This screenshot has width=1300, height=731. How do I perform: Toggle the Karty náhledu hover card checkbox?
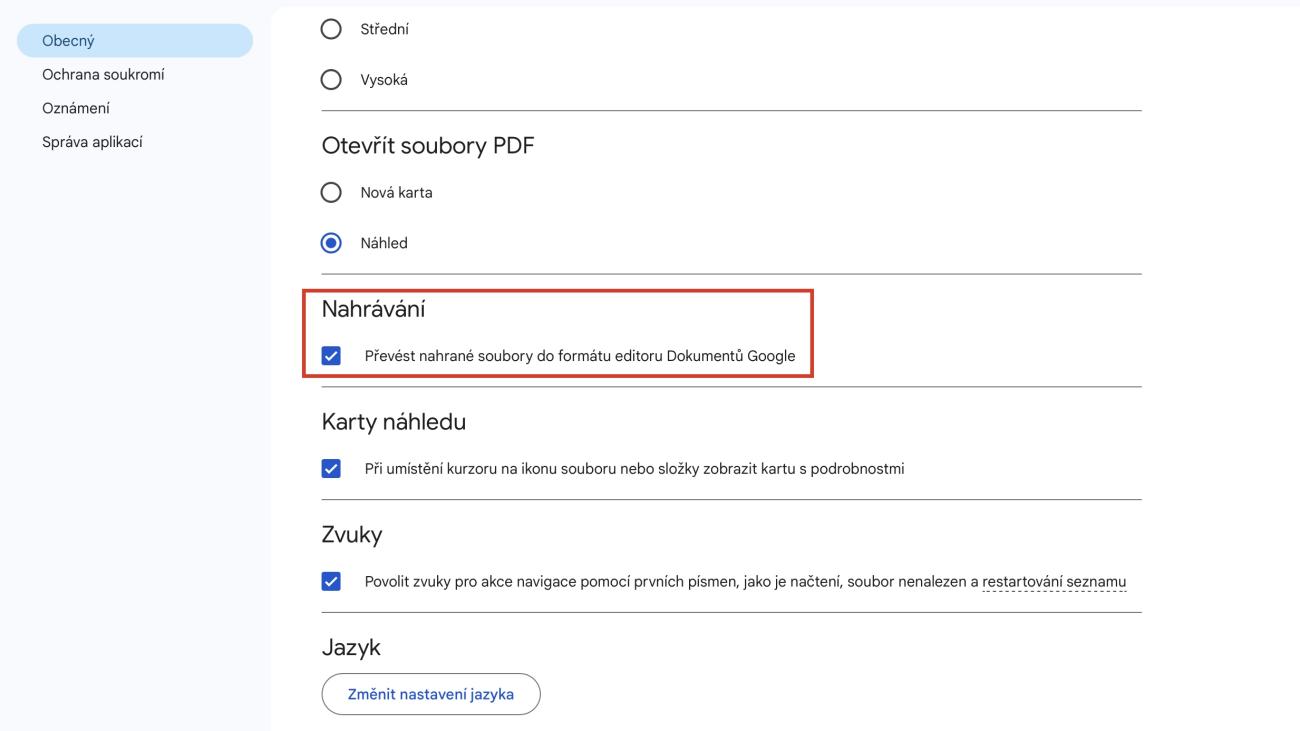coord(331,468)
